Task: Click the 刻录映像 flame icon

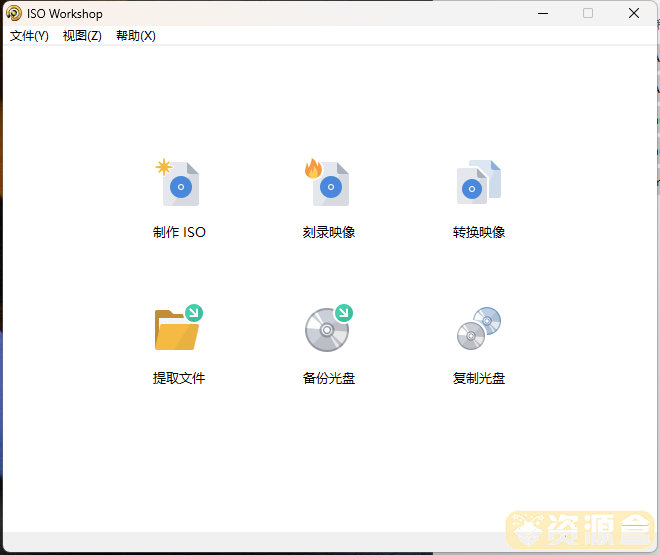Action: (328, 183)
